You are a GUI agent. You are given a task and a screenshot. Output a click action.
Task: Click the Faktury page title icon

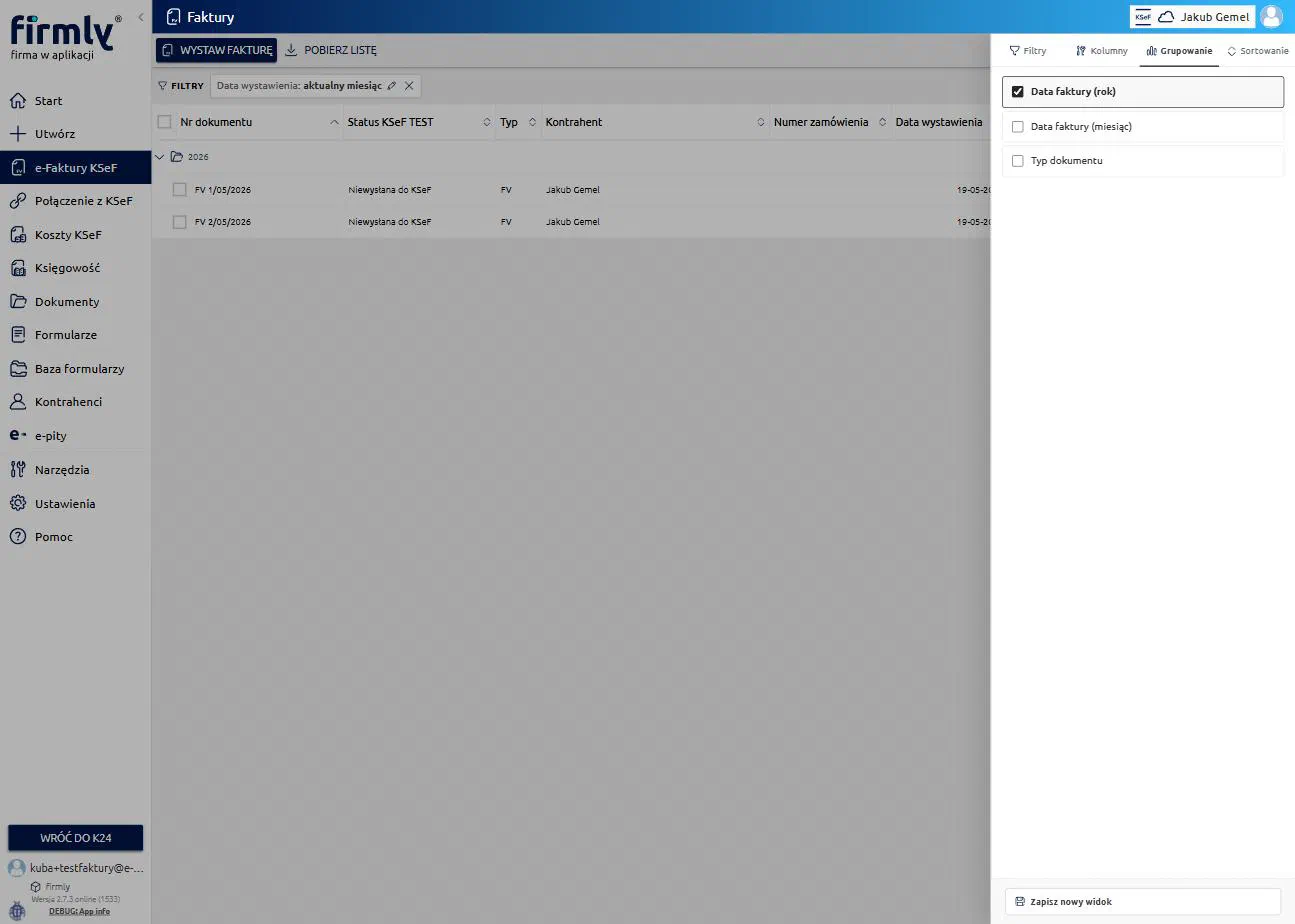tap(174, 17)
